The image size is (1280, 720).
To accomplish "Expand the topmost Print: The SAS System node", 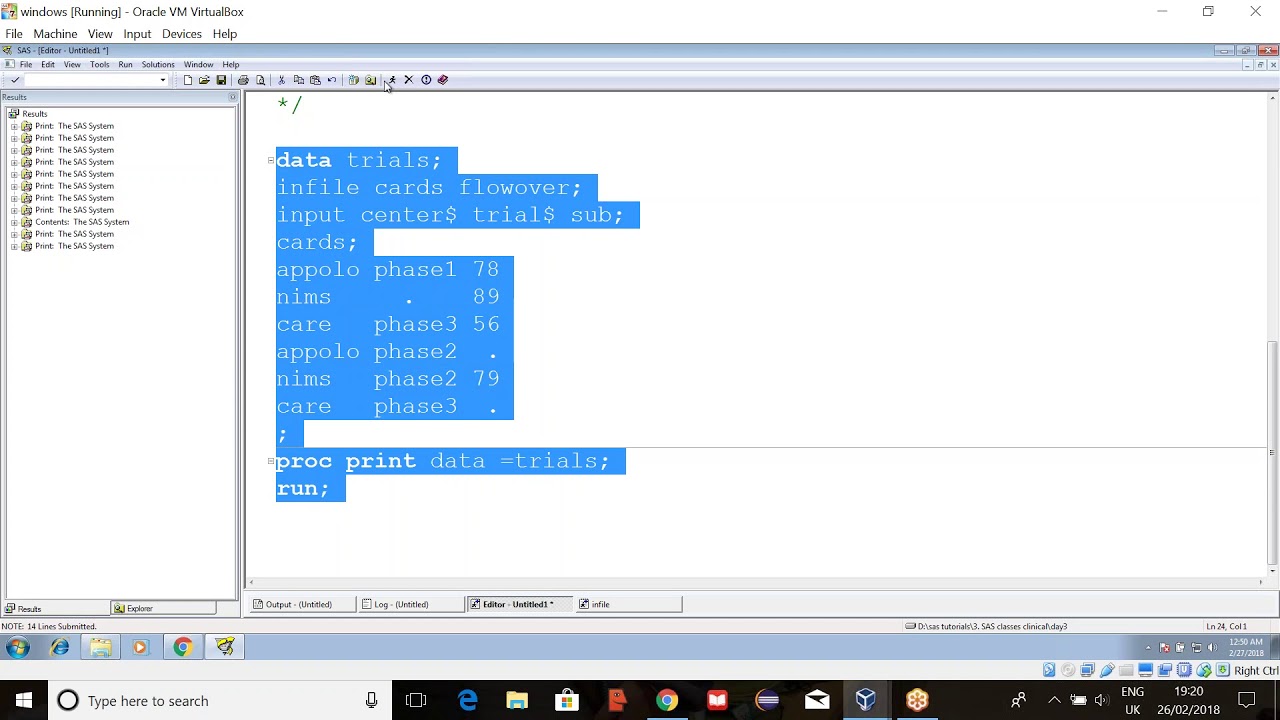I will point(14,126).
